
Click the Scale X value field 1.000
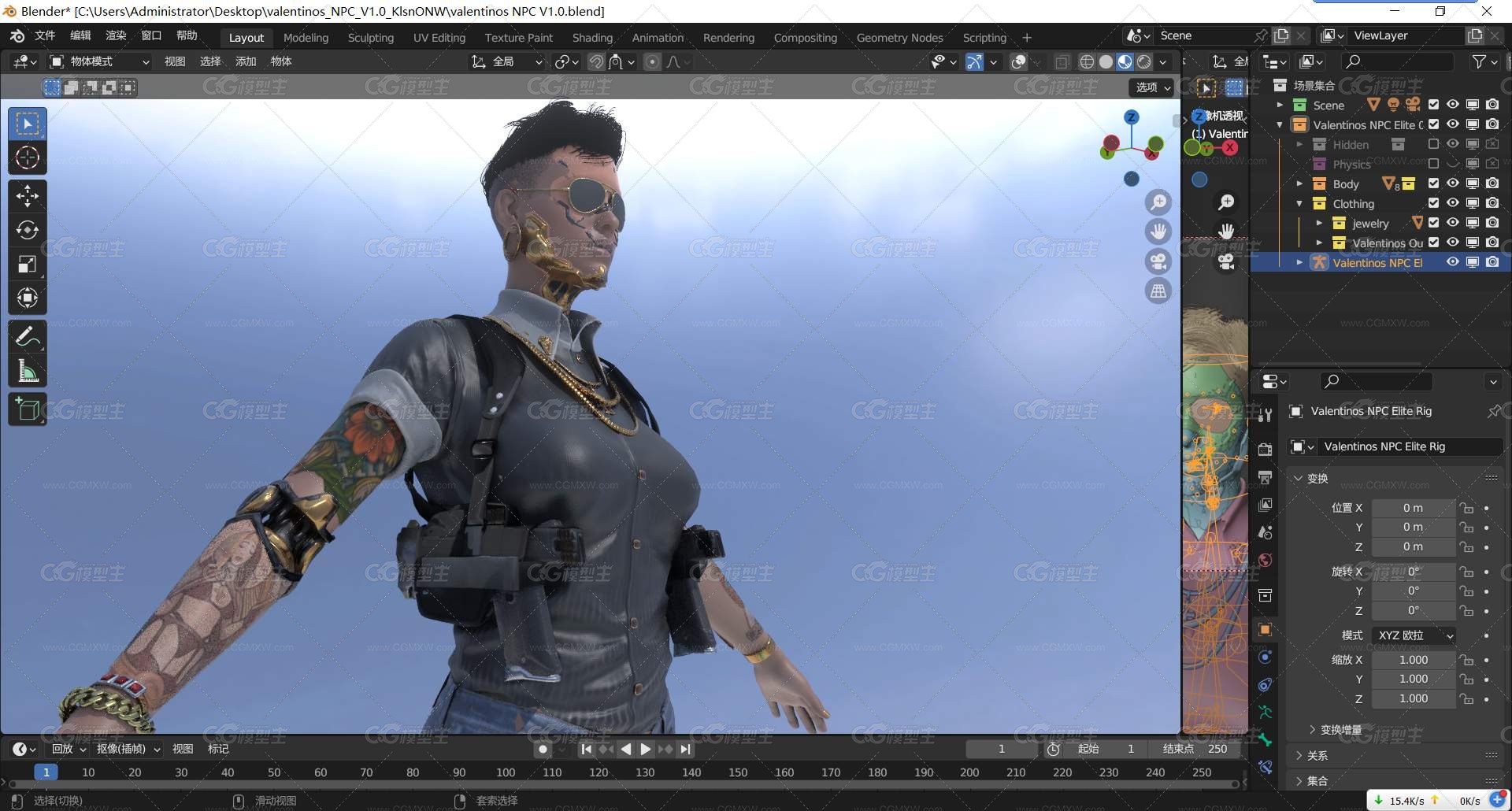click(x=1414, y=660)
